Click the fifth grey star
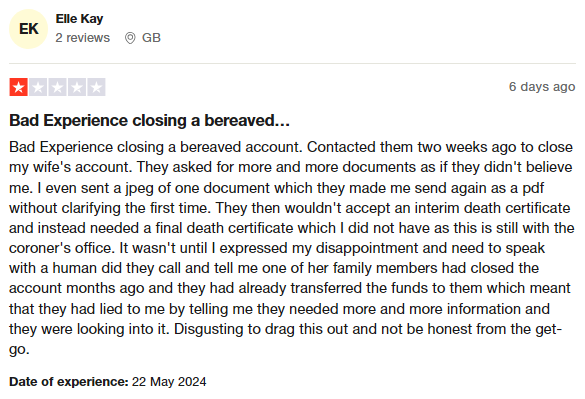This screenshot has width=585, height=399. 96,87
